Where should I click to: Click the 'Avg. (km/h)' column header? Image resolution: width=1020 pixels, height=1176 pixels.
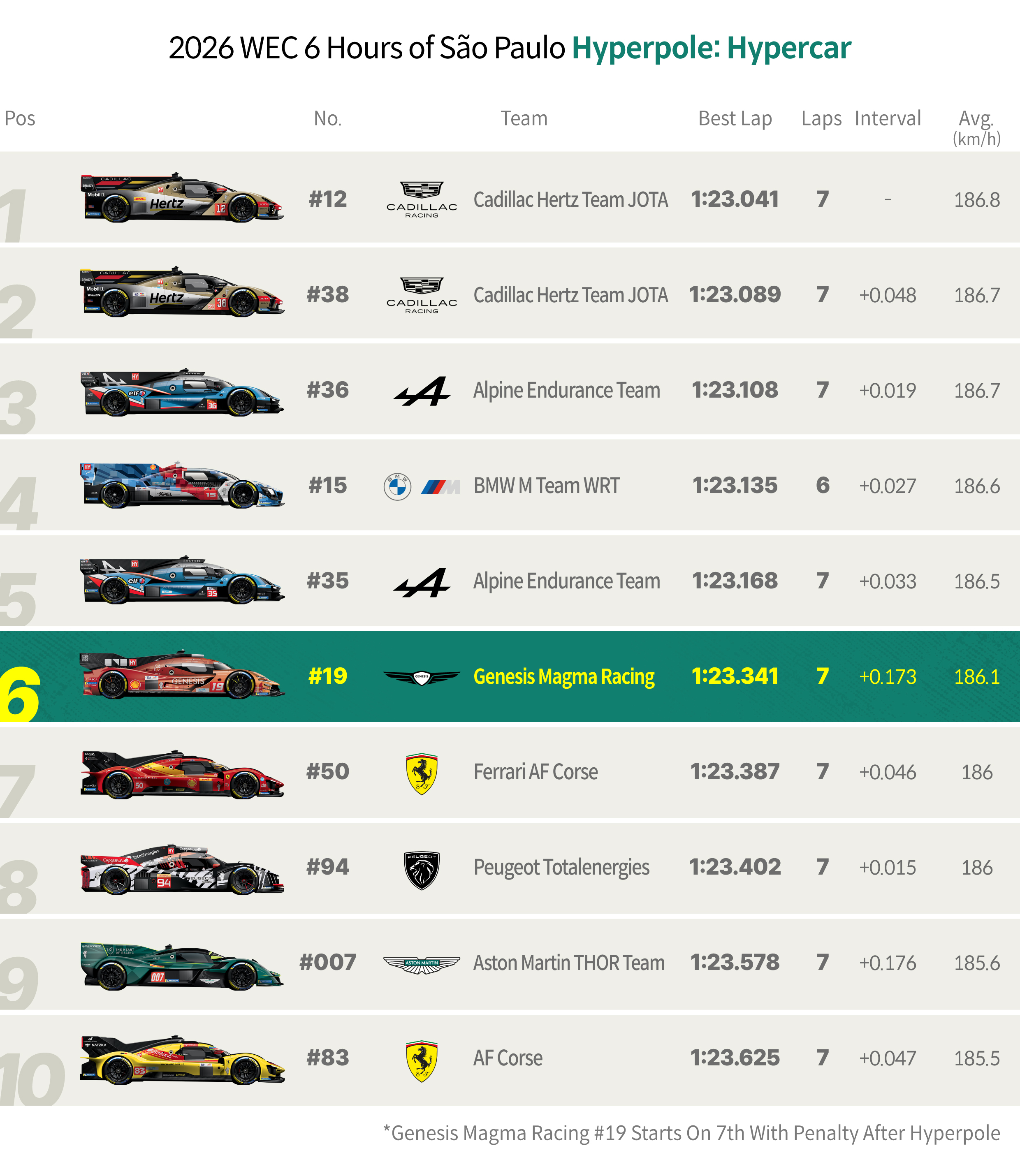[977, 128]
